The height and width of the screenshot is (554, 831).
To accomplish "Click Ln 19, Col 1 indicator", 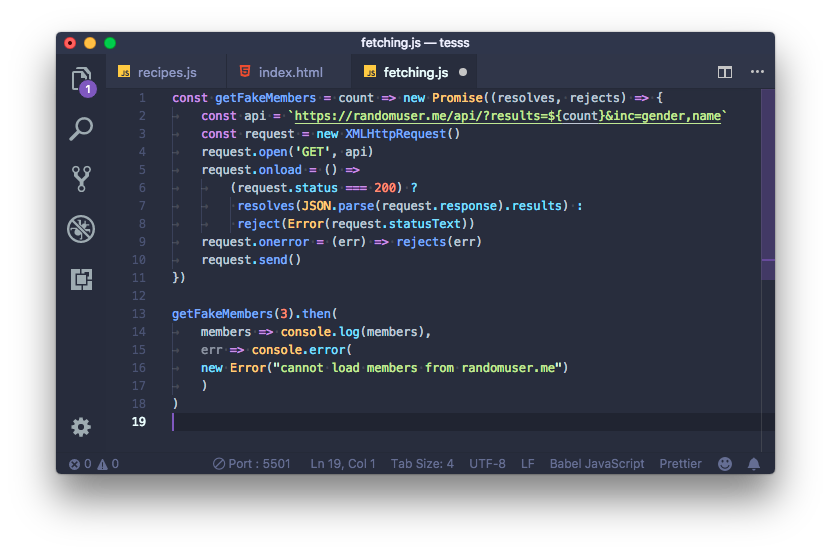I will tap(343, 464).
